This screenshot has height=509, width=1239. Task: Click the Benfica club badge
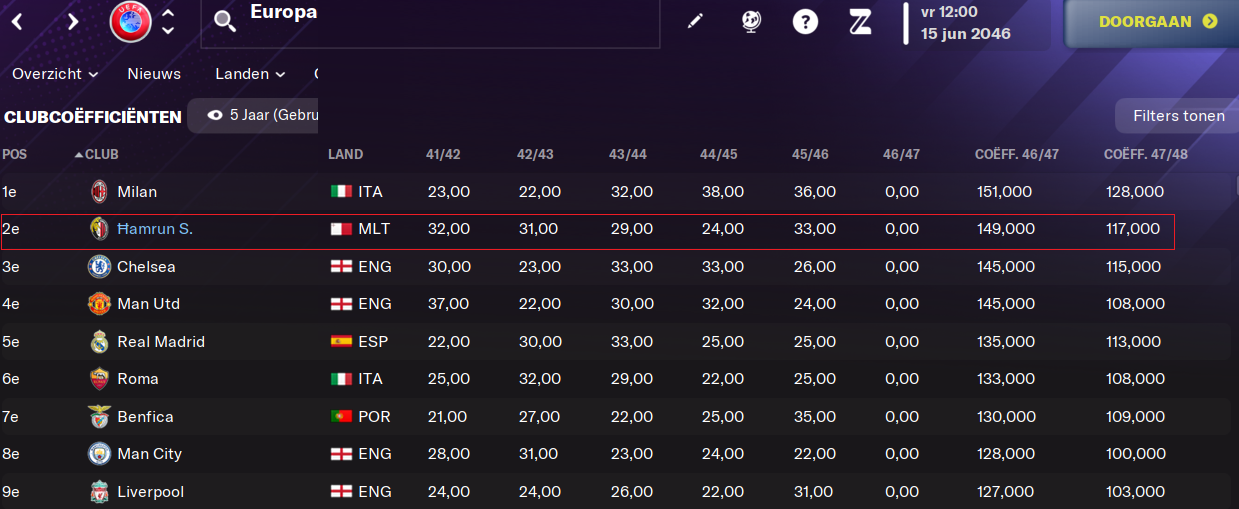(99, 416)
